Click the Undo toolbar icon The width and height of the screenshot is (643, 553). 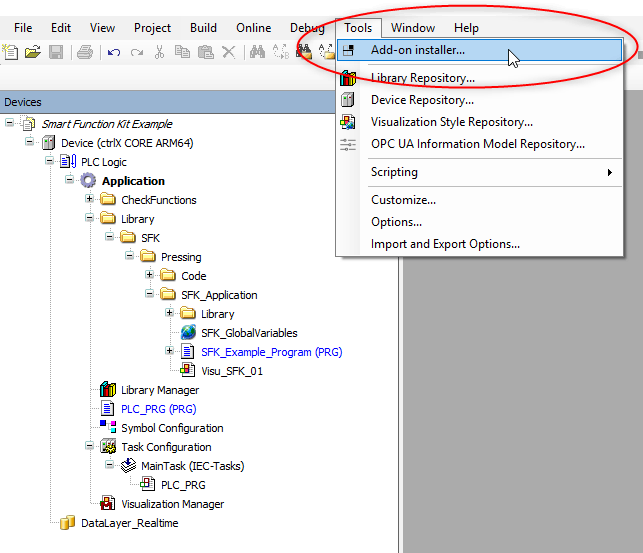[114, 52]
